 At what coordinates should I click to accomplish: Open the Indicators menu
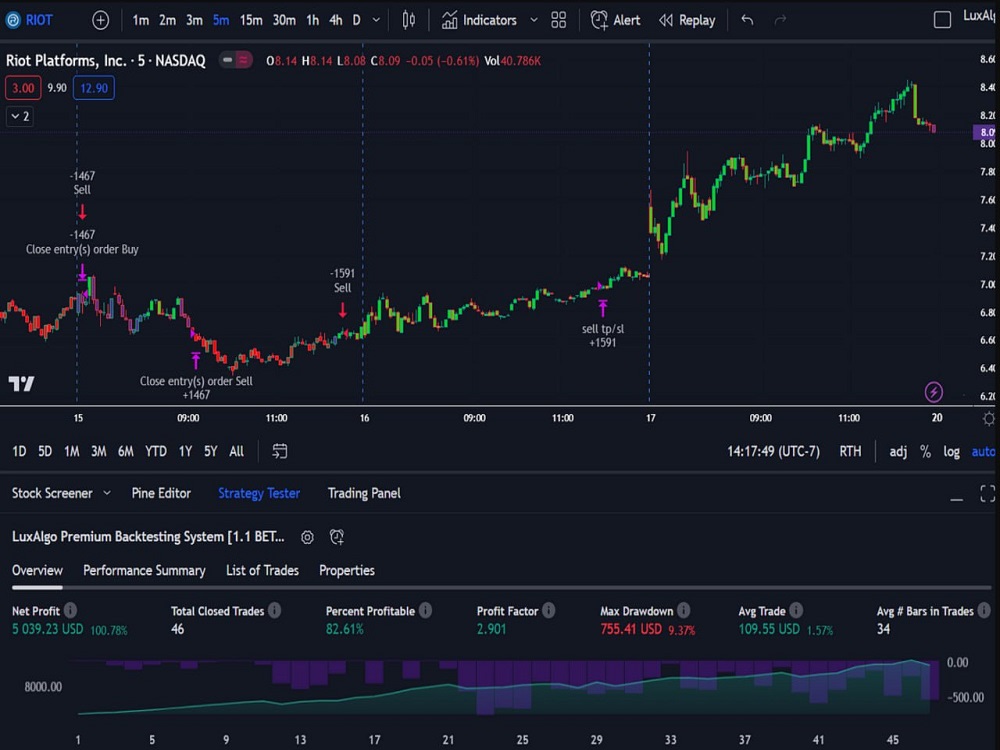(480, 20)
